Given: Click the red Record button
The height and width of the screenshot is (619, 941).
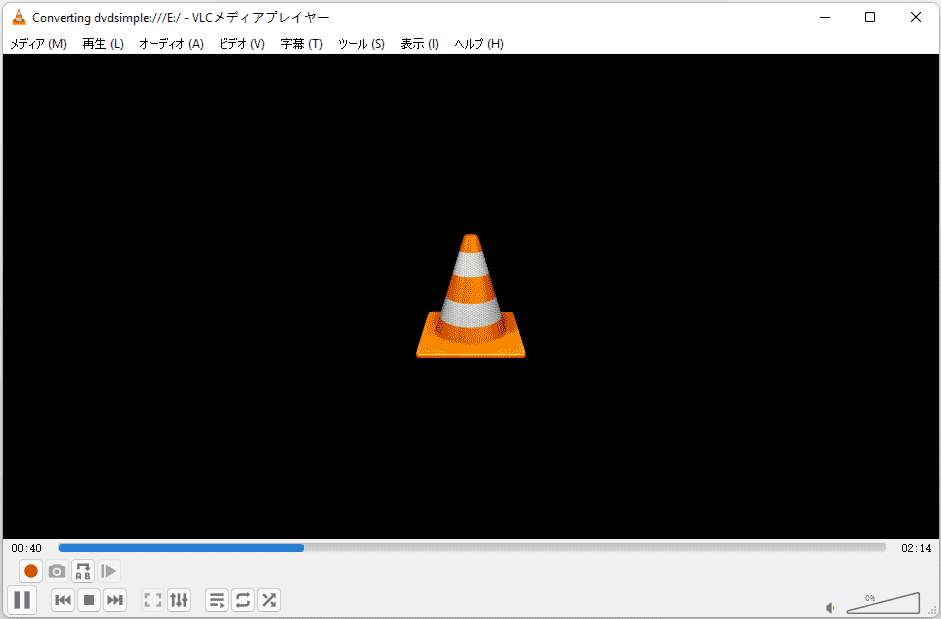Looking at the screenshot, I should (31, 571).
